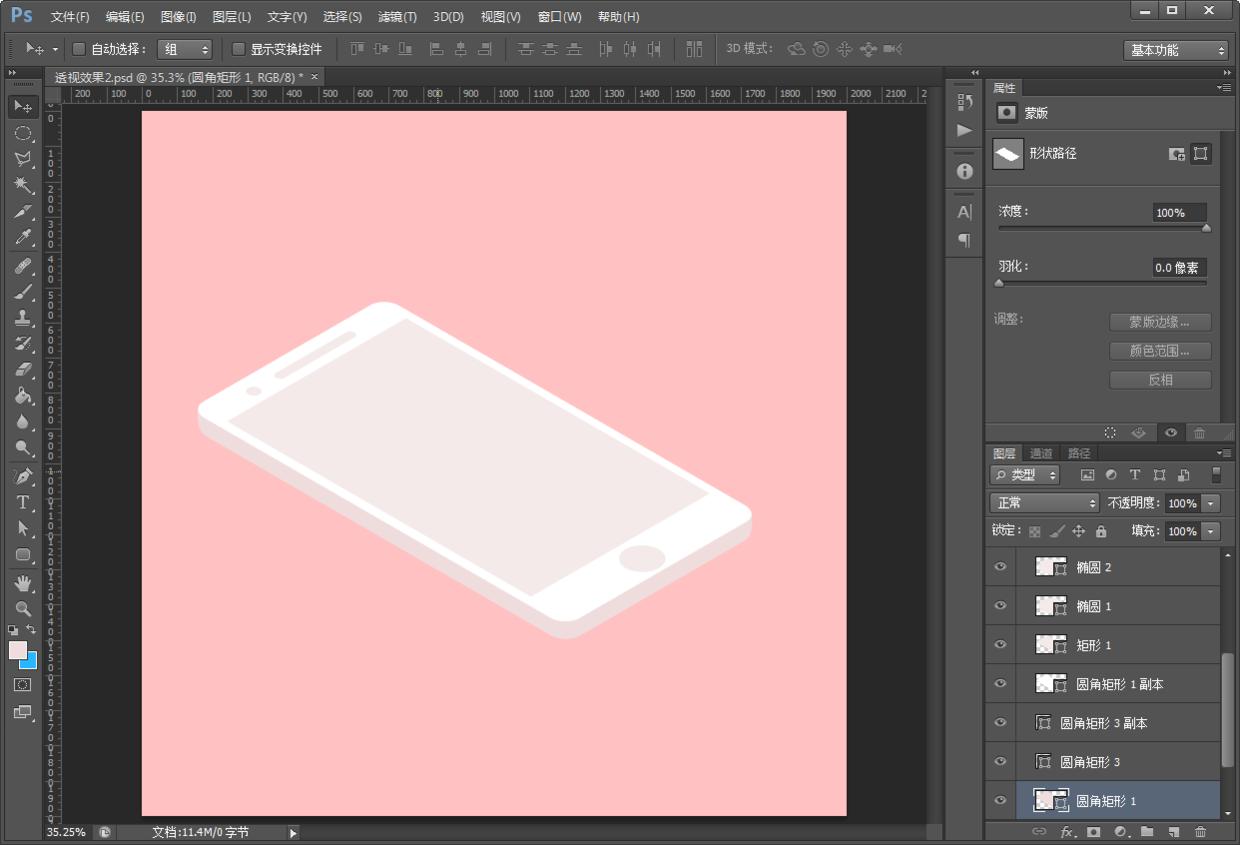Click the 蒙版边缘... button
This screenshot has height=845, width=1240.
pos(1160,322)
